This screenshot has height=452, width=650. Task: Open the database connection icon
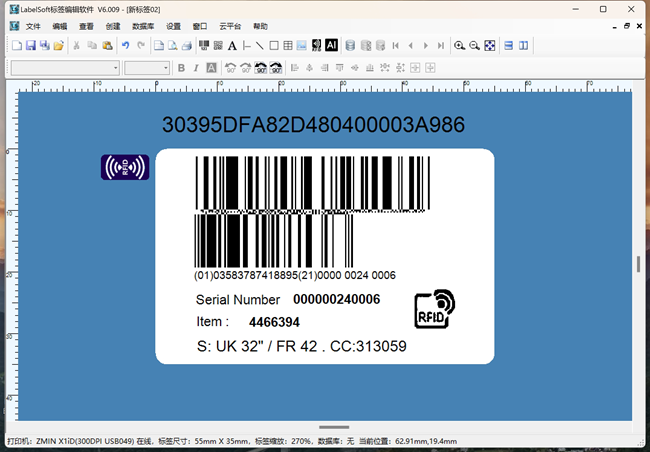pos(350,46)
